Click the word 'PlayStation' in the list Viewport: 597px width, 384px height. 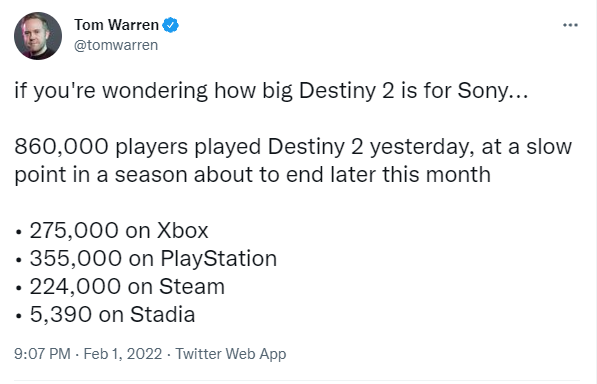(219, 259)
